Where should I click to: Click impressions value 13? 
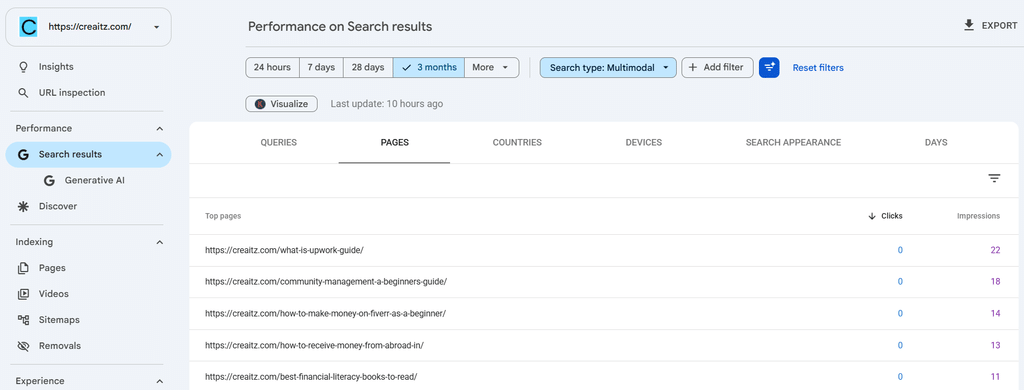tap(995, 346)
